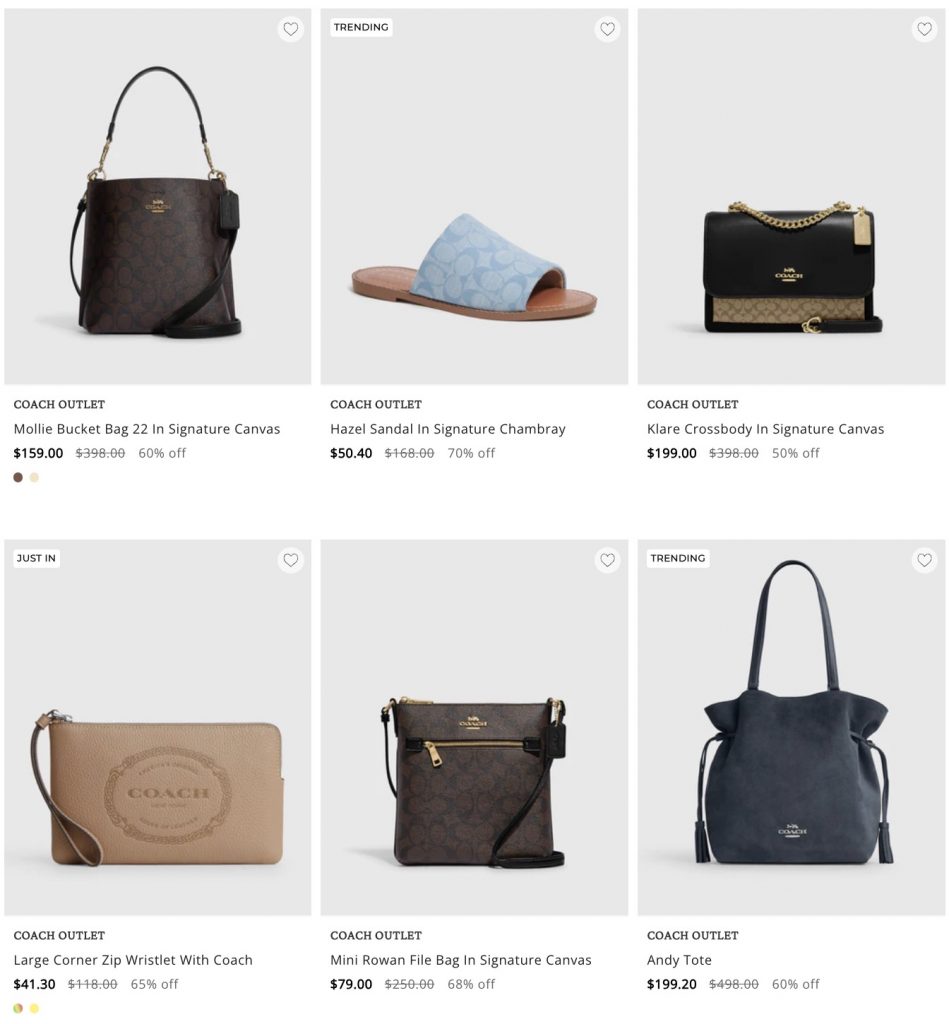
Task: Click heart icon on Hazel Sandal
Action: [607, 29]
